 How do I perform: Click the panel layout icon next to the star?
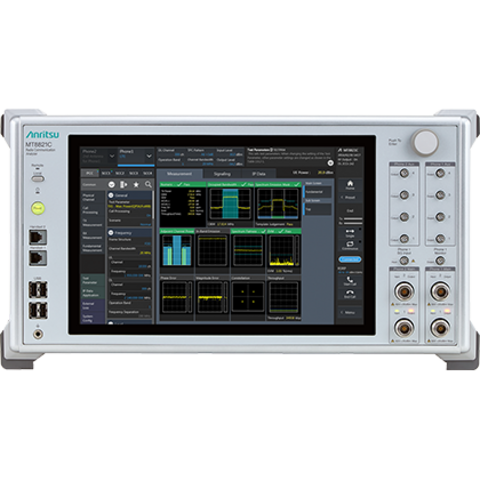(124, 184)
